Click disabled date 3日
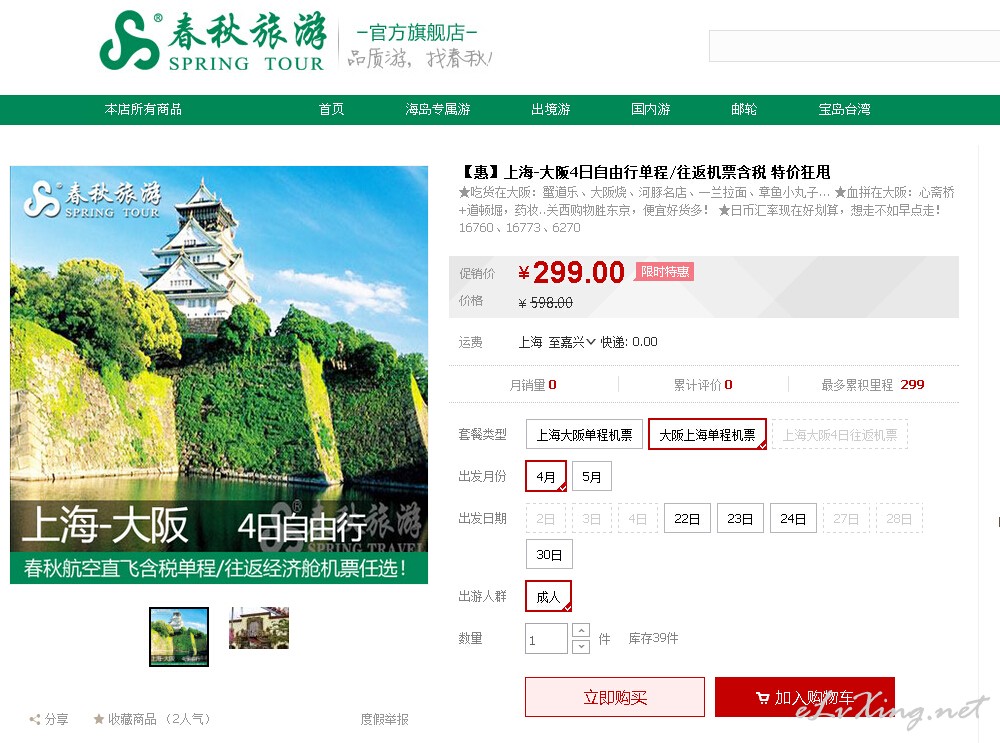Image resolution: width=1000 pixels, height=743 pixels. [591, 518]
